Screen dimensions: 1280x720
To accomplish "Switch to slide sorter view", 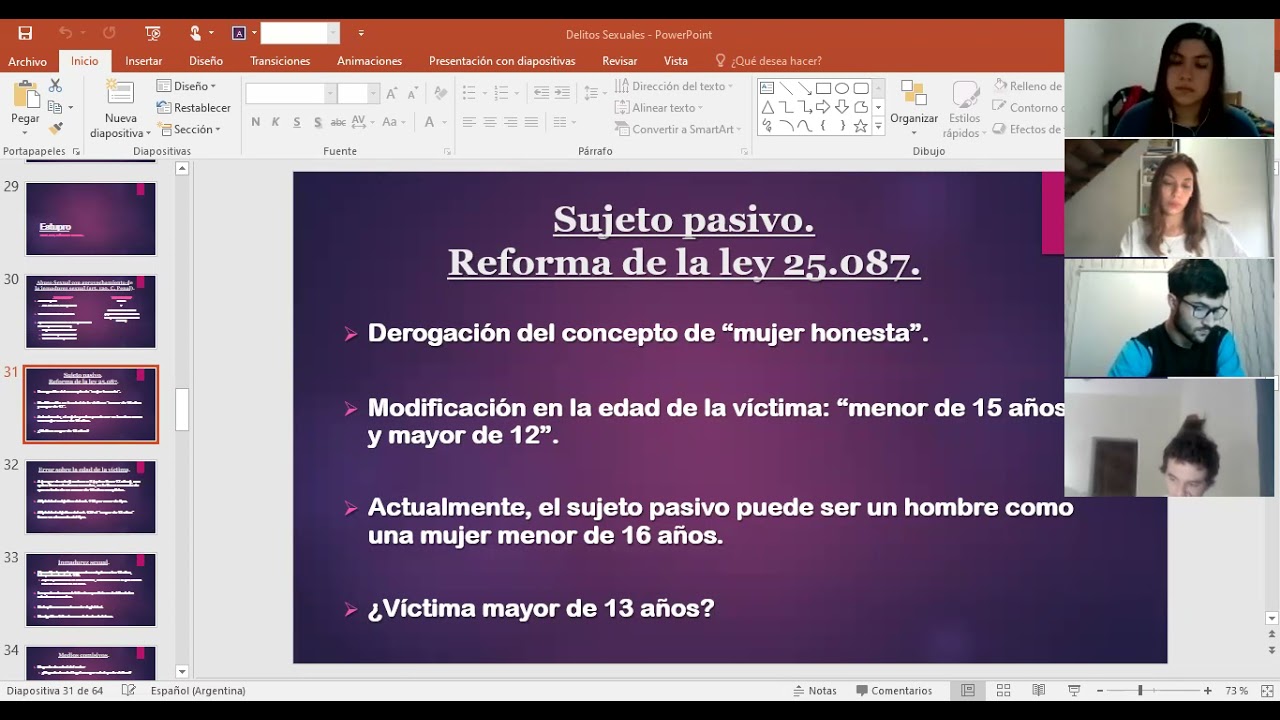I will click(x=1003, y=690).
